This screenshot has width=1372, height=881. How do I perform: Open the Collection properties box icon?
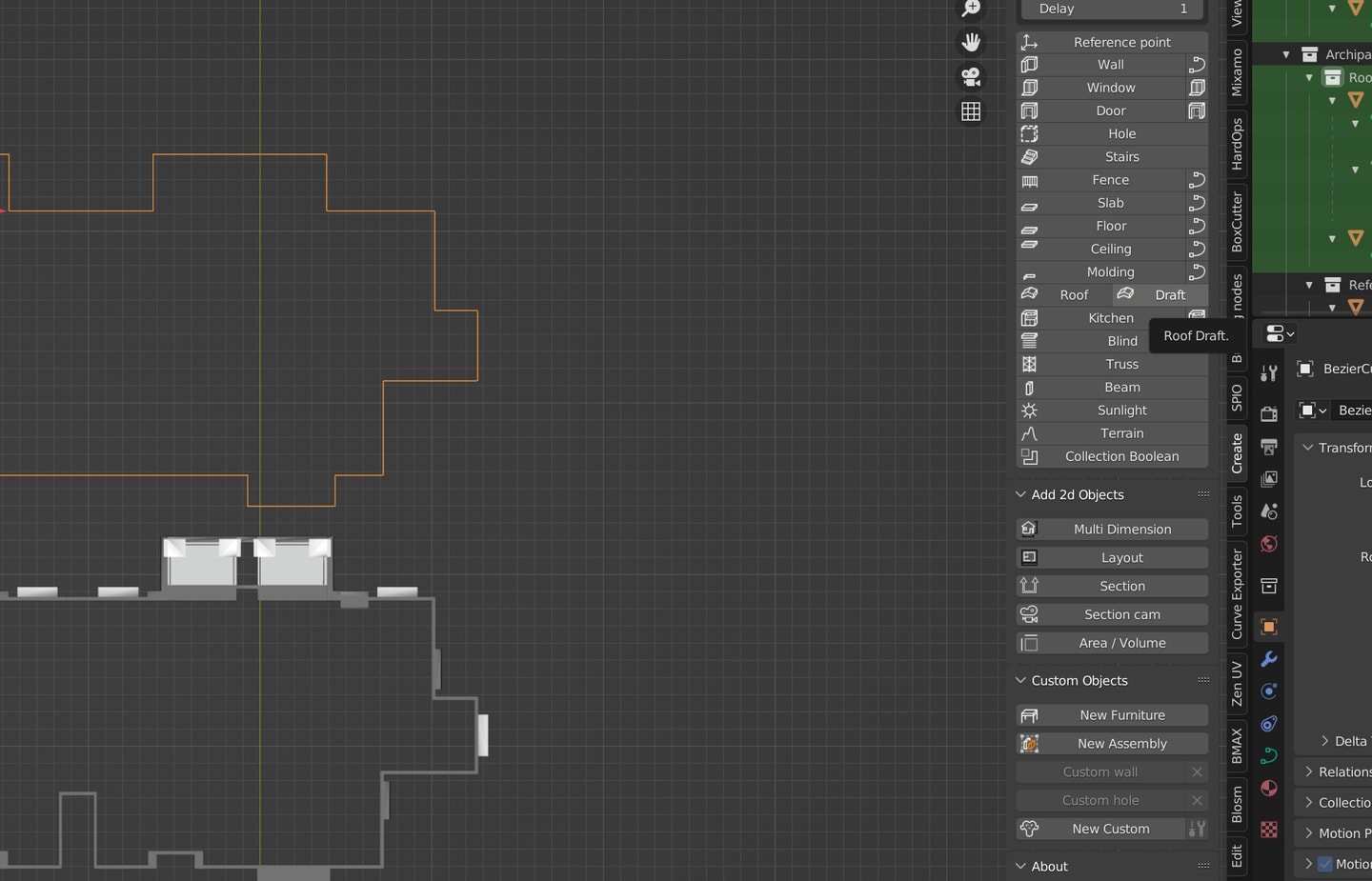pyautogui.click(x=1269, y=585)
